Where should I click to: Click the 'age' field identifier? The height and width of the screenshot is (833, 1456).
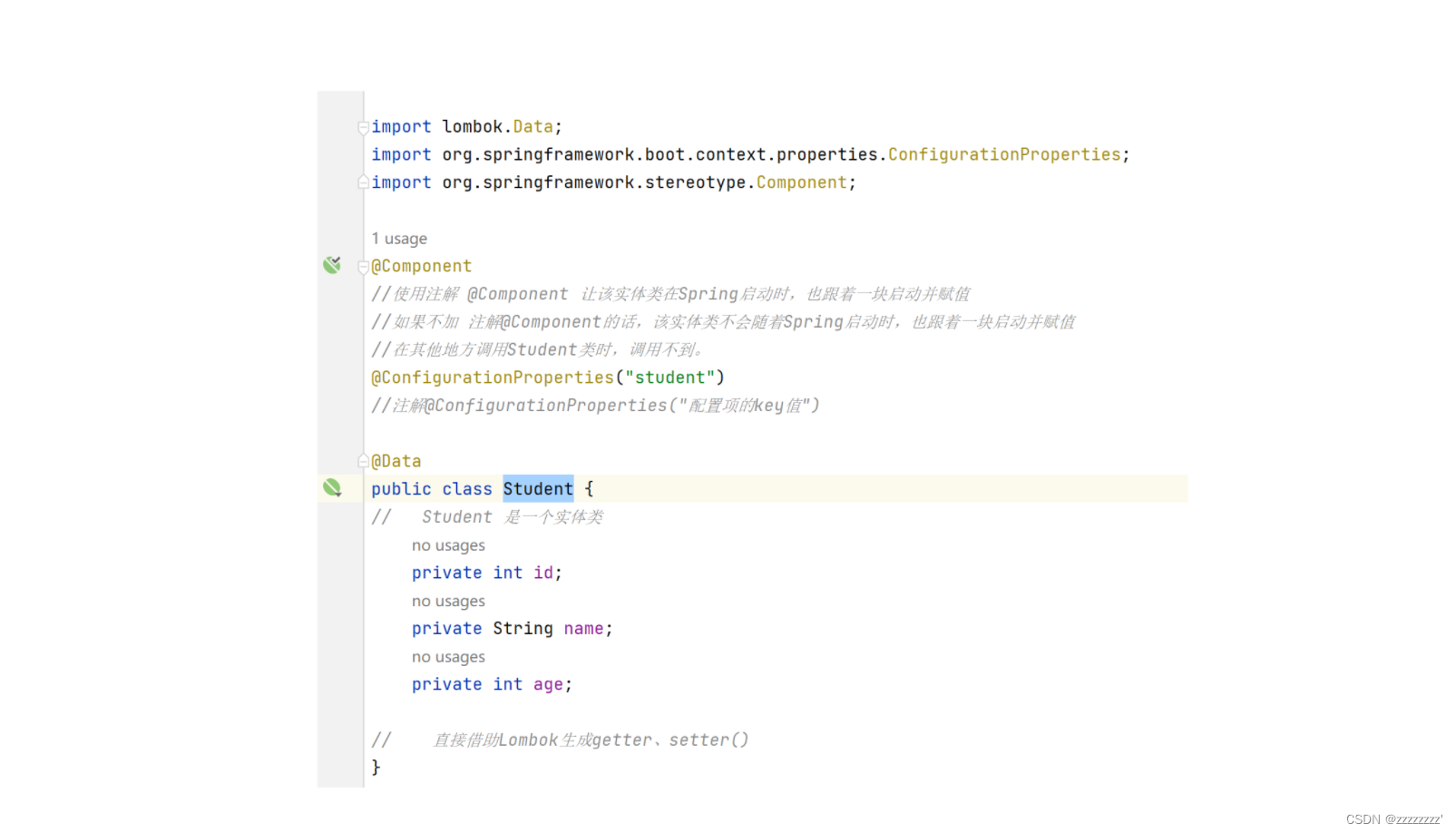pos(548,684)
